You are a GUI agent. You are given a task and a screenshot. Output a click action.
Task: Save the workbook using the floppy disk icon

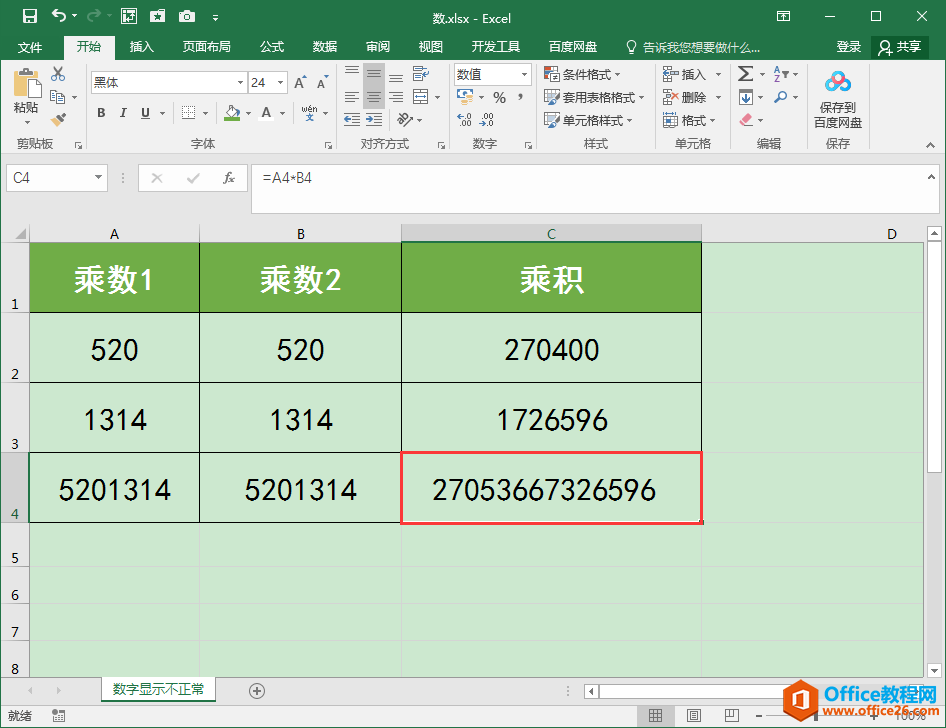(30, 16)
